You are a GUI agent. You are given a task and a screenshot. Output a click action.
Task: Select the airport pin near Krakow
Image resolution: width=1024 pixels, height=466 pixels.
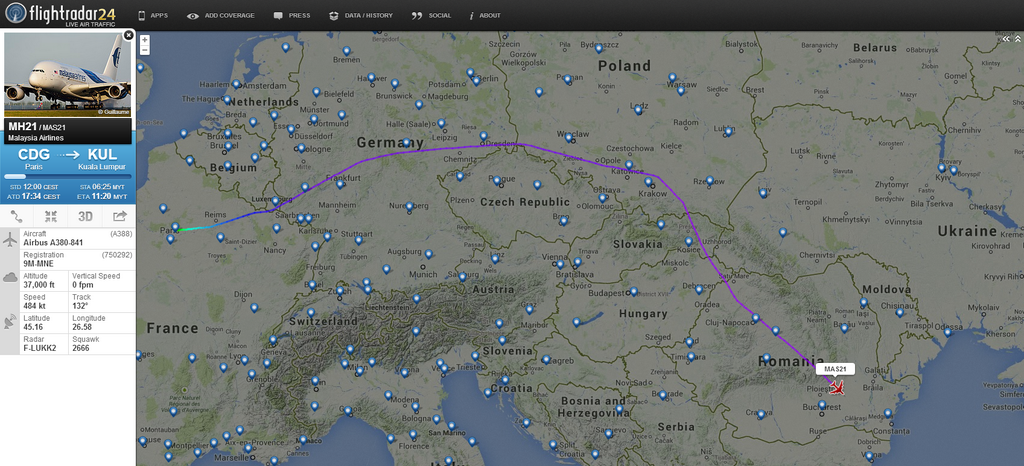point(648,182)
